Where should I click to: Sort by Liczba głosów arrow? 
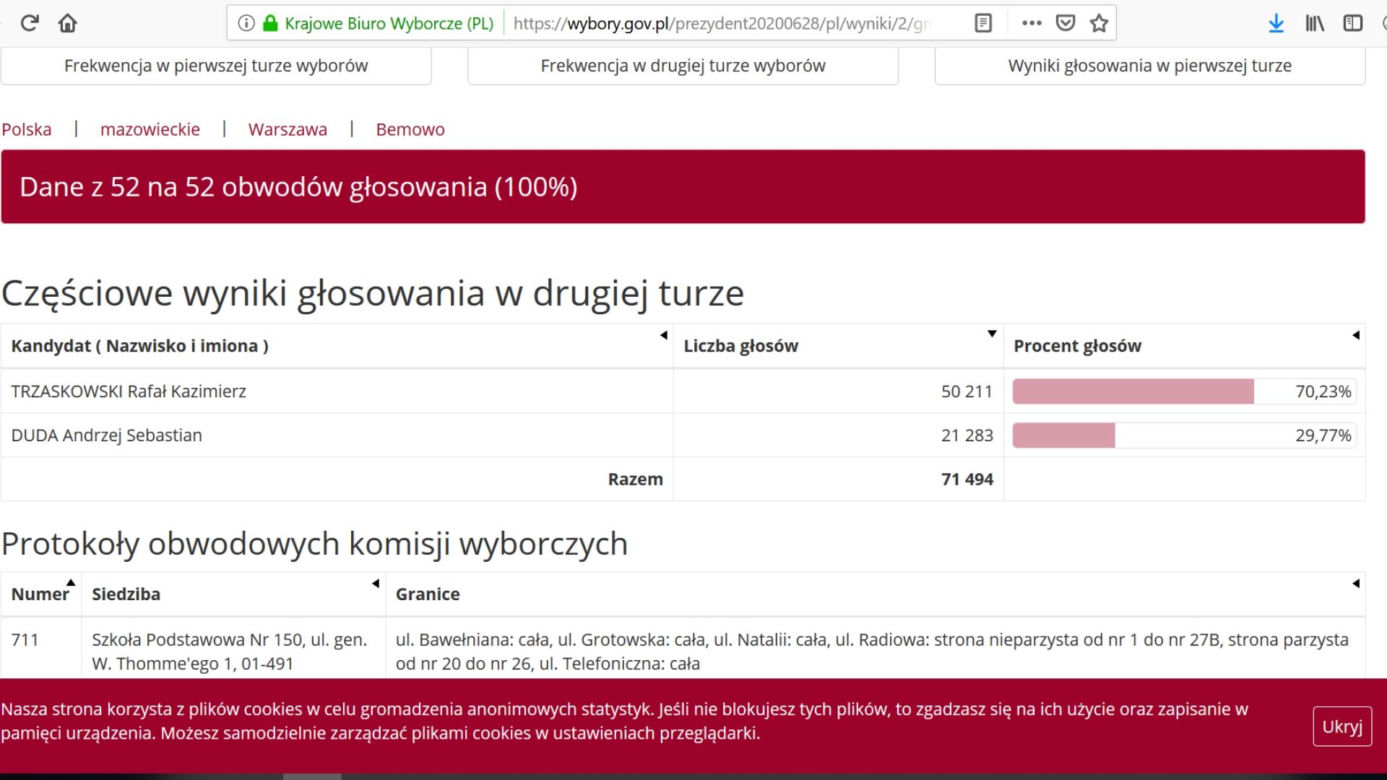coord(992,334)
